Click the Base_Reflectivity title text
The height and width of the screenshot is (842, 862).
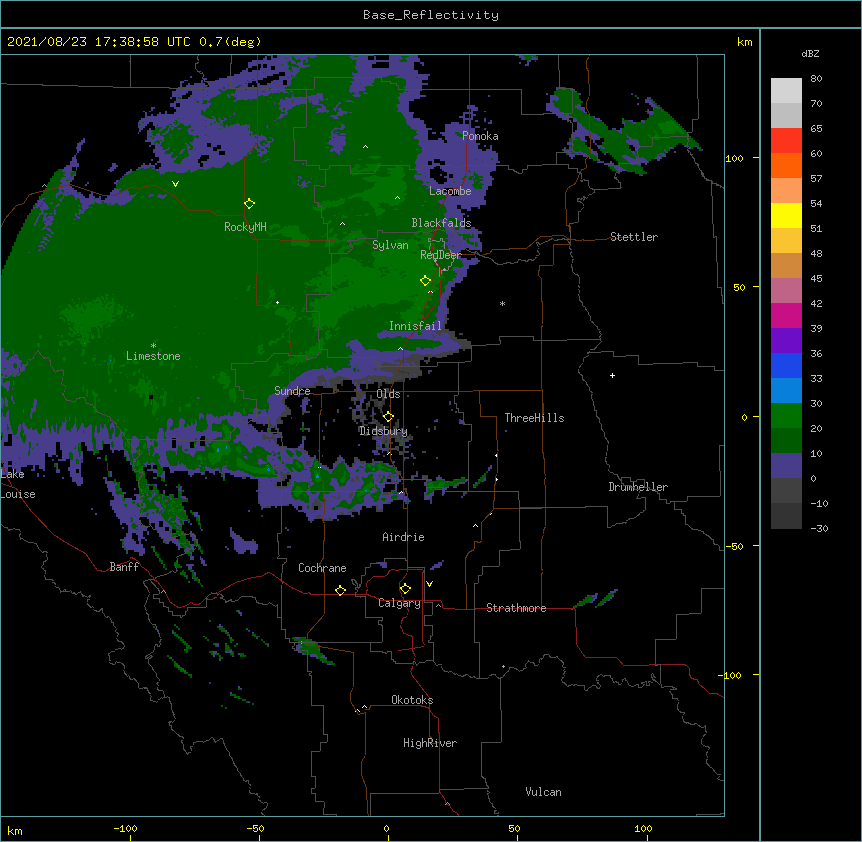431,15
